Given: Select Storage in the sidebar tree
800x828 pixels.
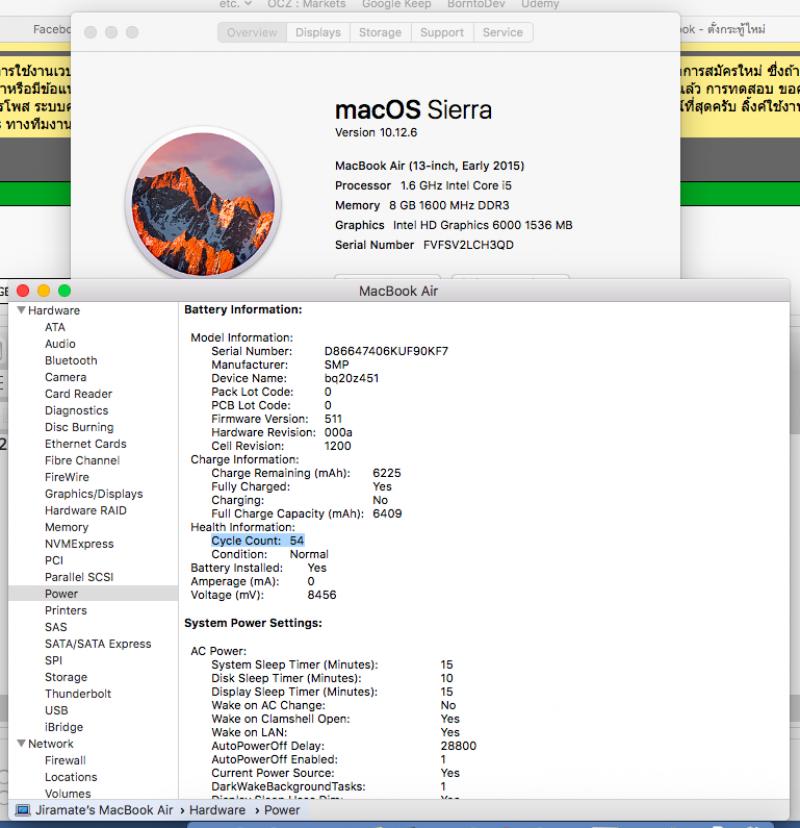Looking at the screenshot, I should (x=66, y=677).
